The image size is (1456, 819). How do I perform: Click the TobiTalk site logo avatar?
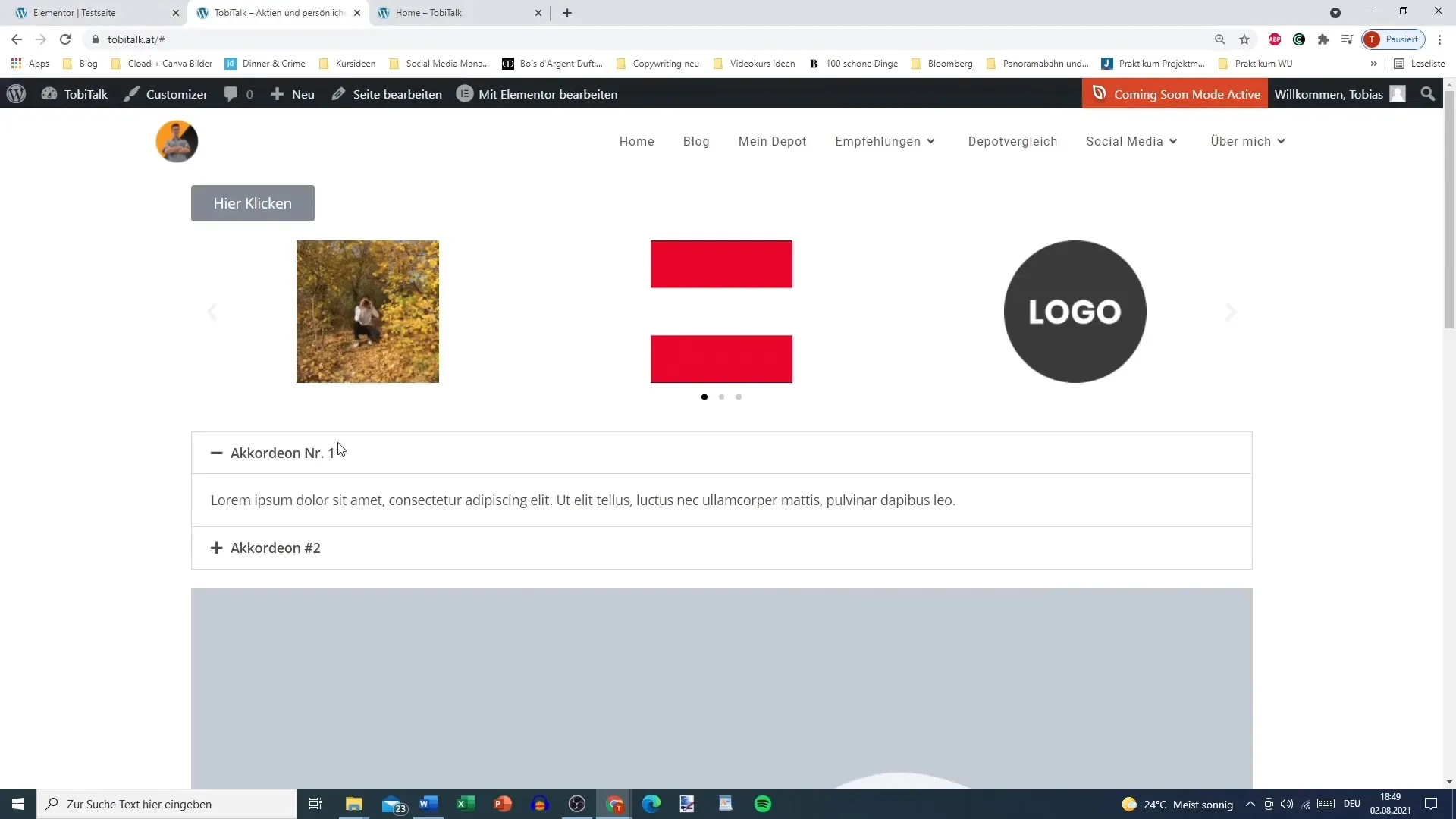[177, 141]
